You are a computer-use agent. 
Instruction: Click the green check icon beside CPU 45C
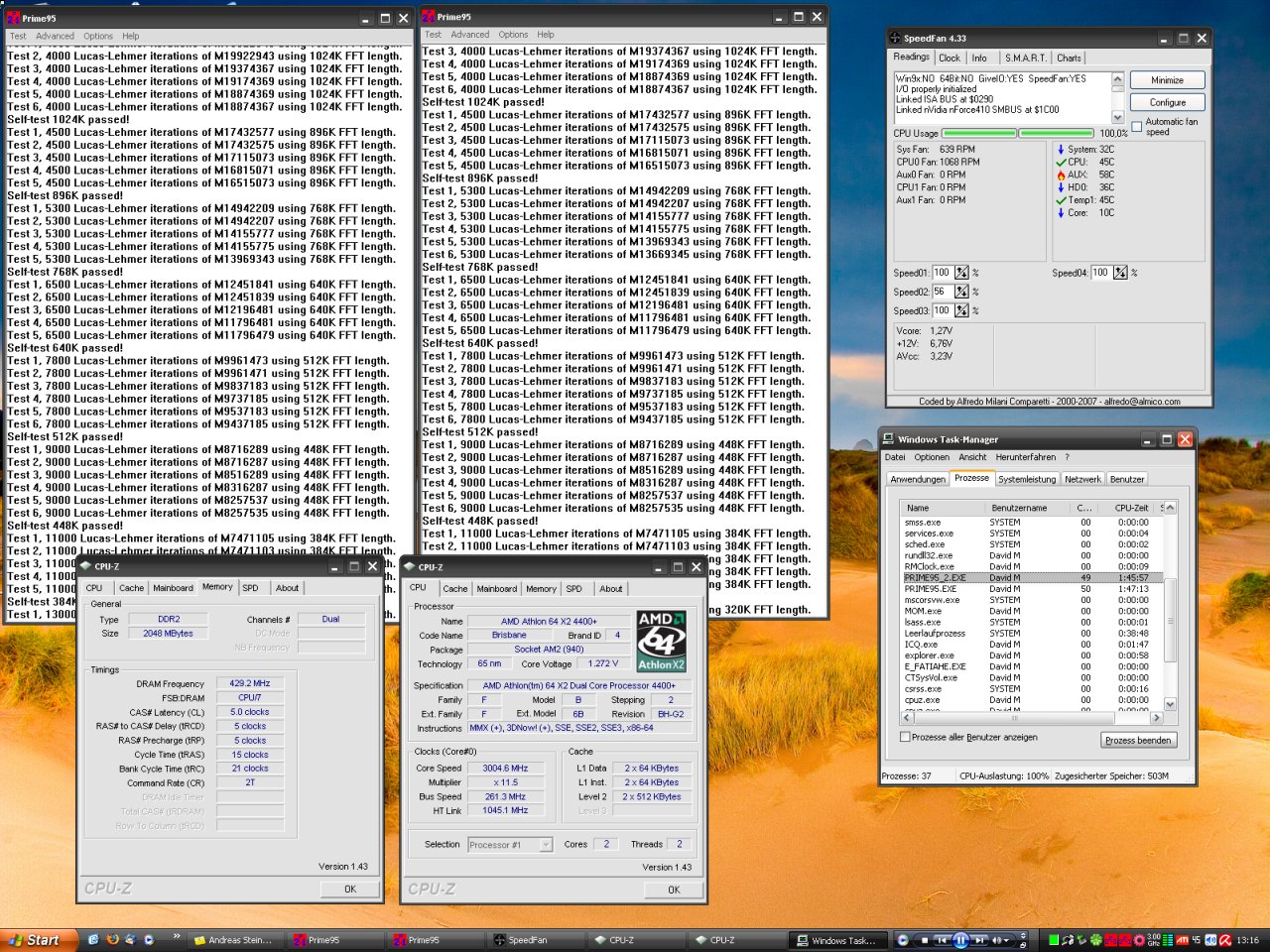(1061, 162)
